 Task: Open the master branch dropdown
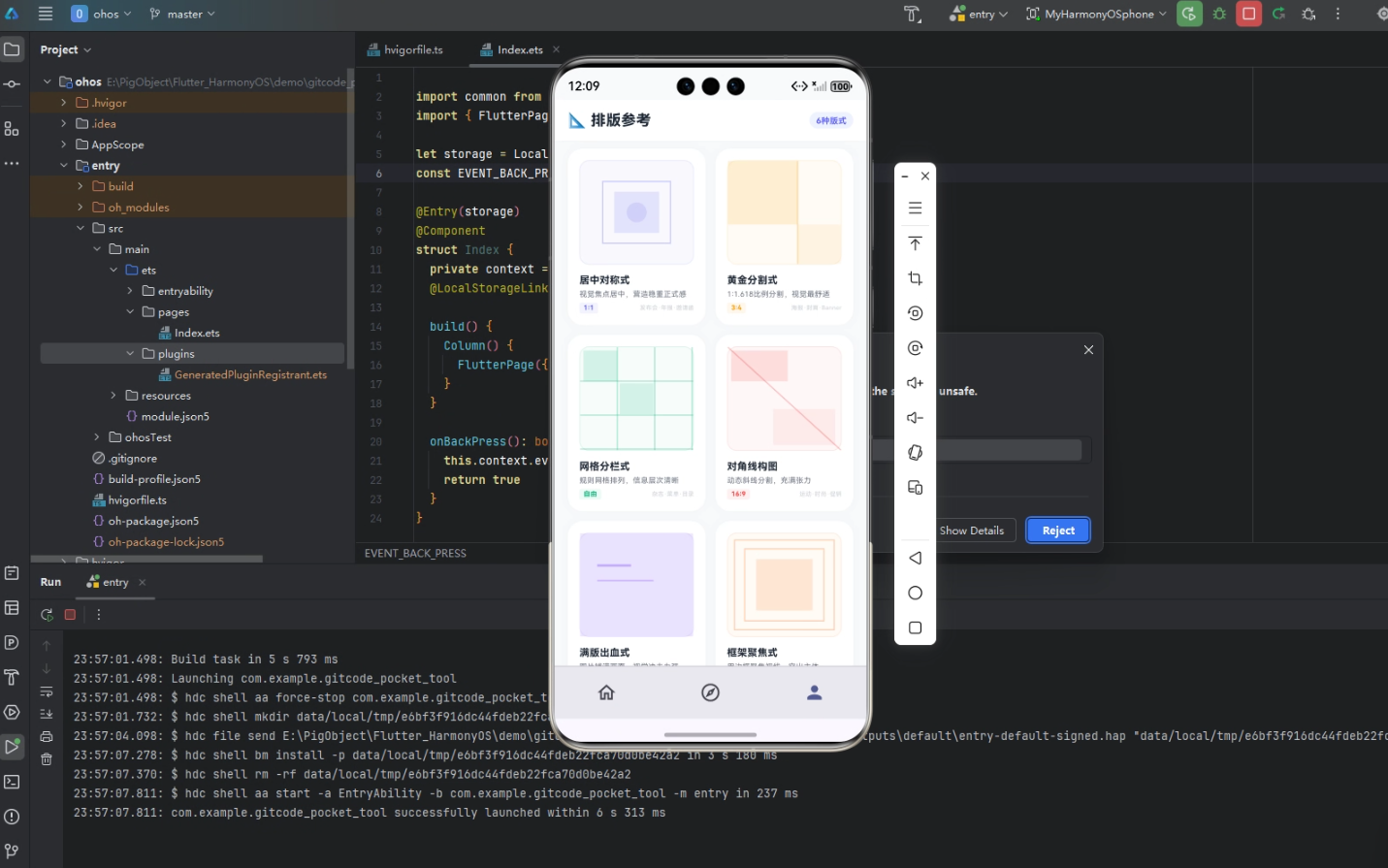coord(182,14)
